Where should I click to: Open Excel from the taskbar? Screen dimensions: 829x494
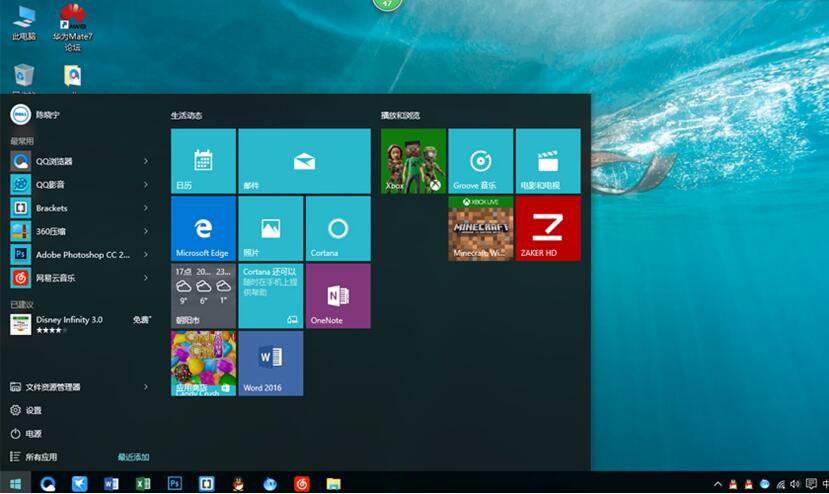143,483
